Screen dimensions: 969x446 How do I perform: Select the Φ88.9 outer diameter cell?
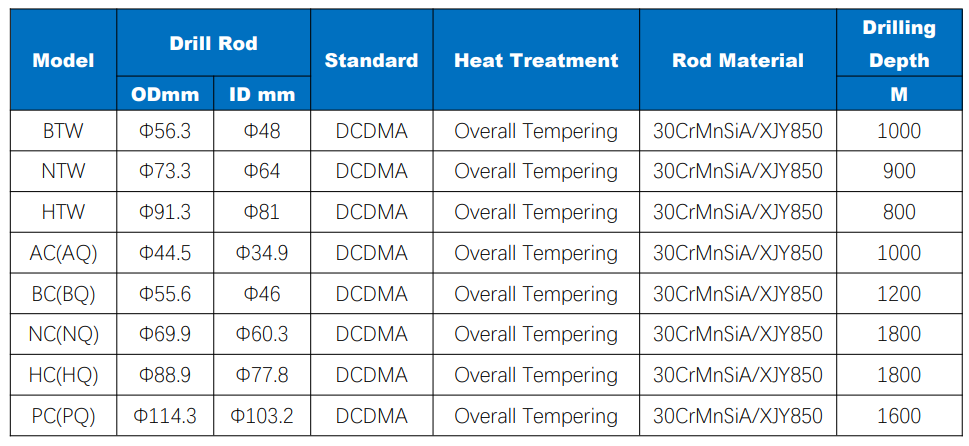pos(165,375)
